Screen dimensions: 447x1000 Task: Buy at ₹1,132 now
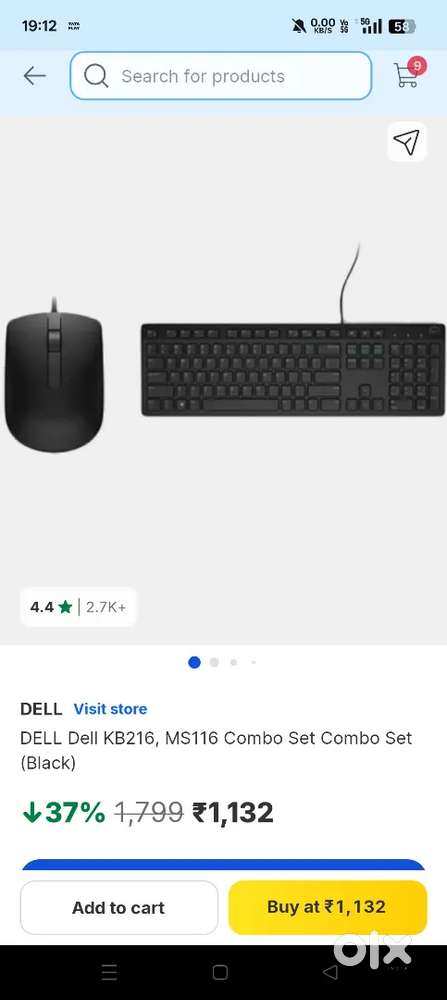click(x=327, y=907)
